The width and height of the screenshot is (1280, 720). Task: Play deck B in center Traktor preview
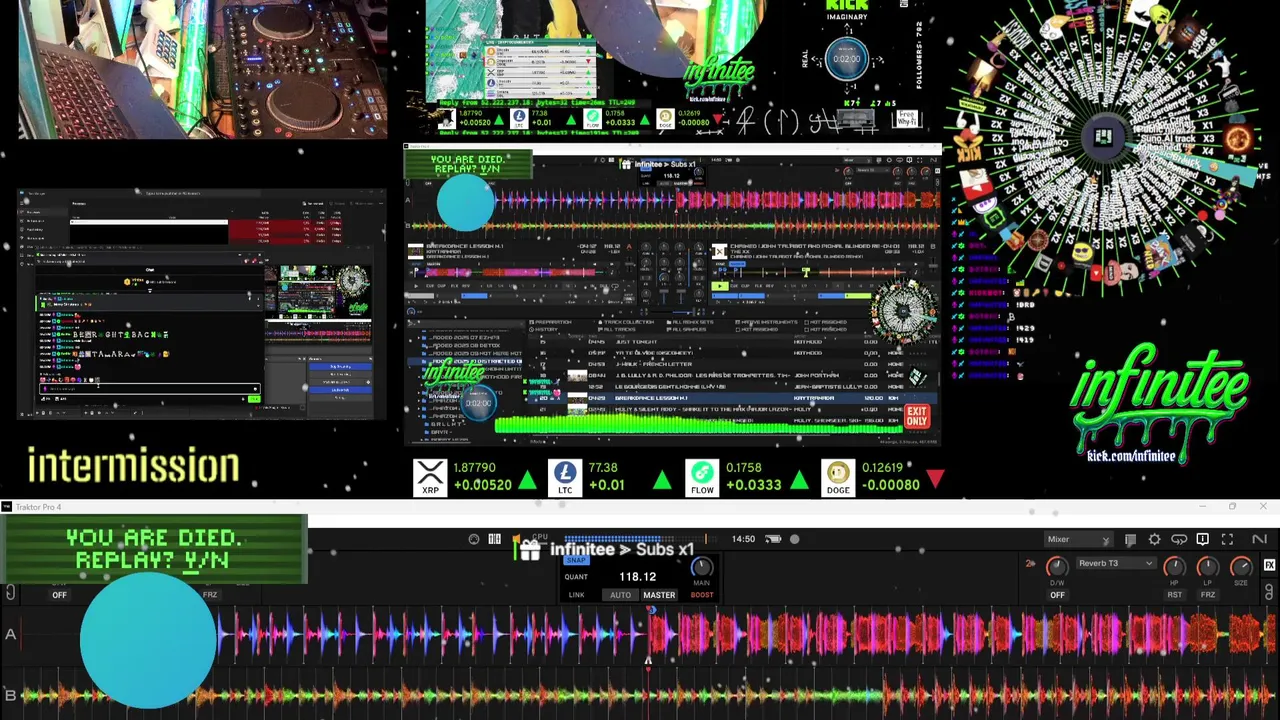point(720,286)
